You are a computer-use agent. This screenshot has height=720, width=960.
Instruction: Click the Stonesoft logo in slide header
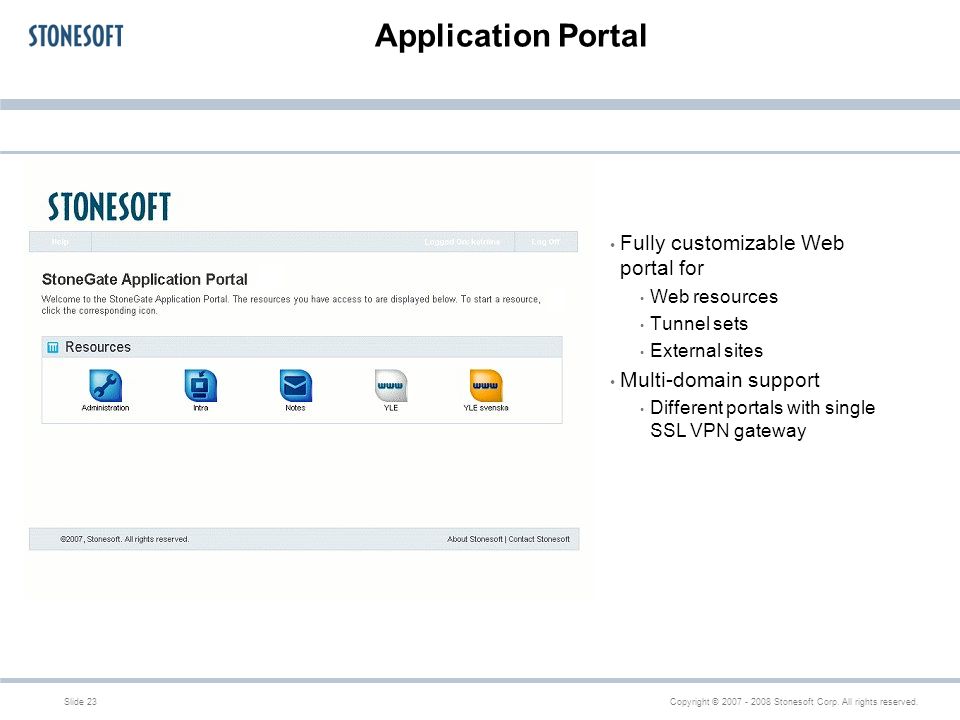(76, 36)
